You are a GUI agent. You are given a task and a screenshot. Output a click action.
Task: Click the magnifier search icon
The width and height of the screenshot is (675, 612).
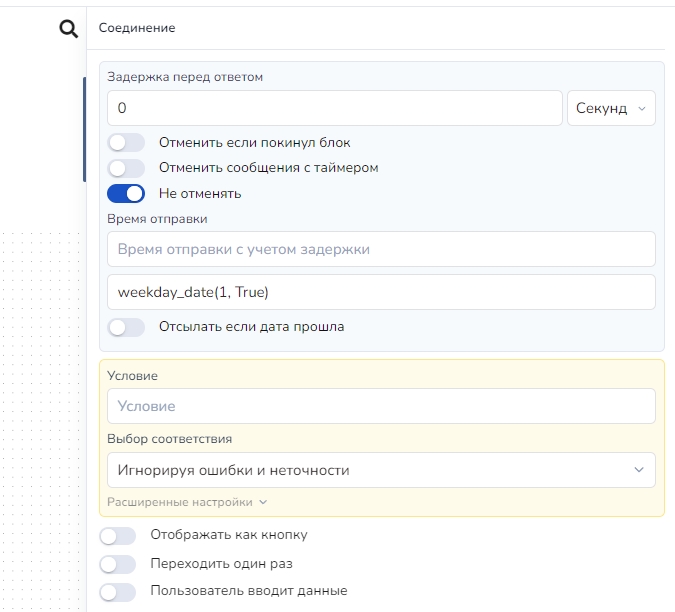pyautogui.click(x=68, y=29)
